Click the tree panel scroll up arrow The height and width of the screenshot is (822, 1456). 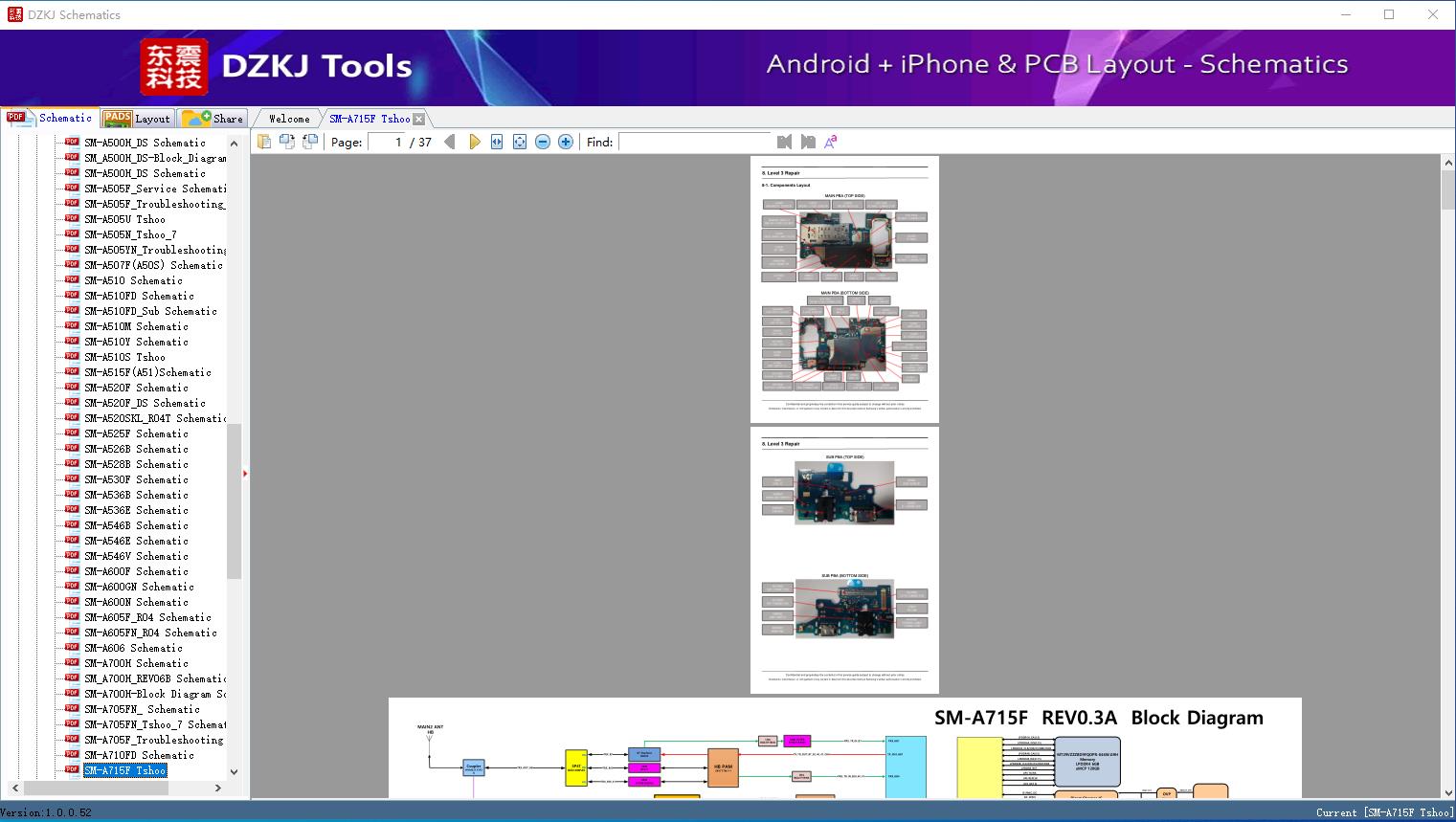(234, 144)
